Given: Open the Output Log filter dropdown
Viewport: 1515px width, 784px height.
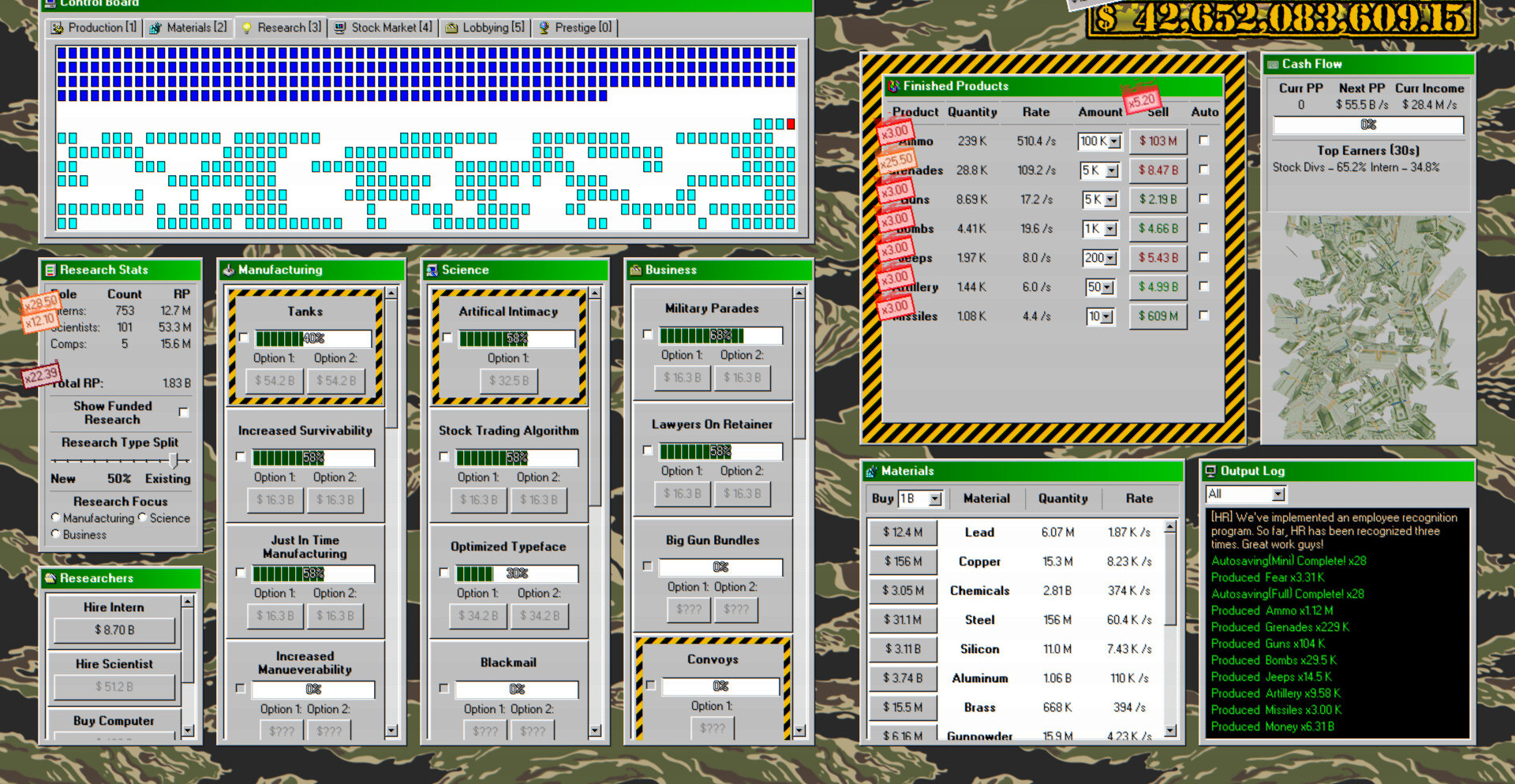Looking at the screenshot, I should coord(1278,495).
